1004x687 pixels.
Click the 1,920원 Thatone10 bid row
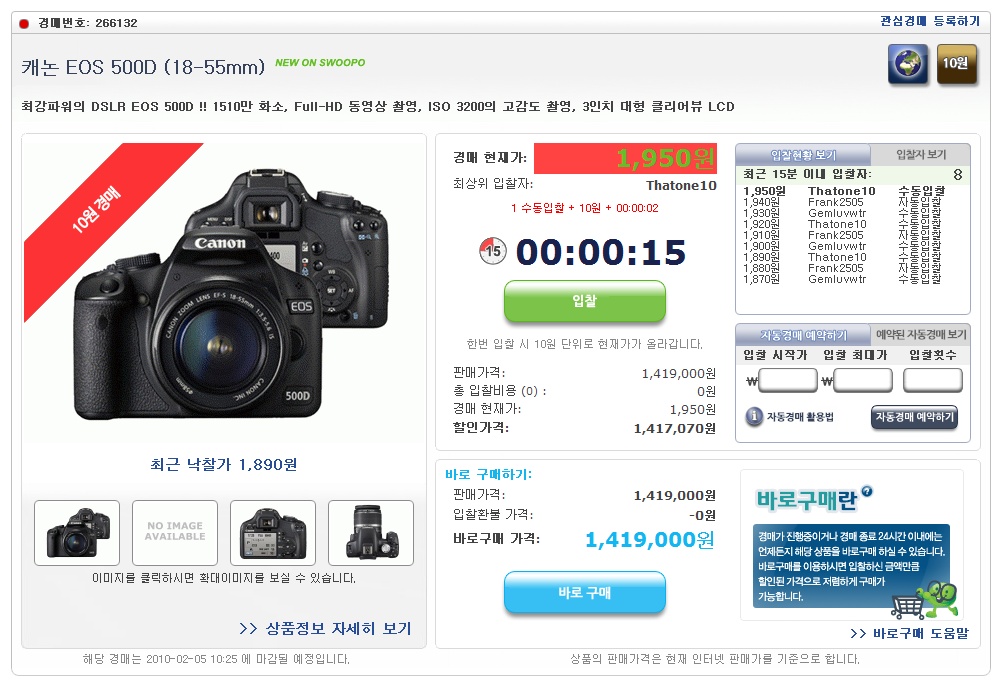pos(844,224)
